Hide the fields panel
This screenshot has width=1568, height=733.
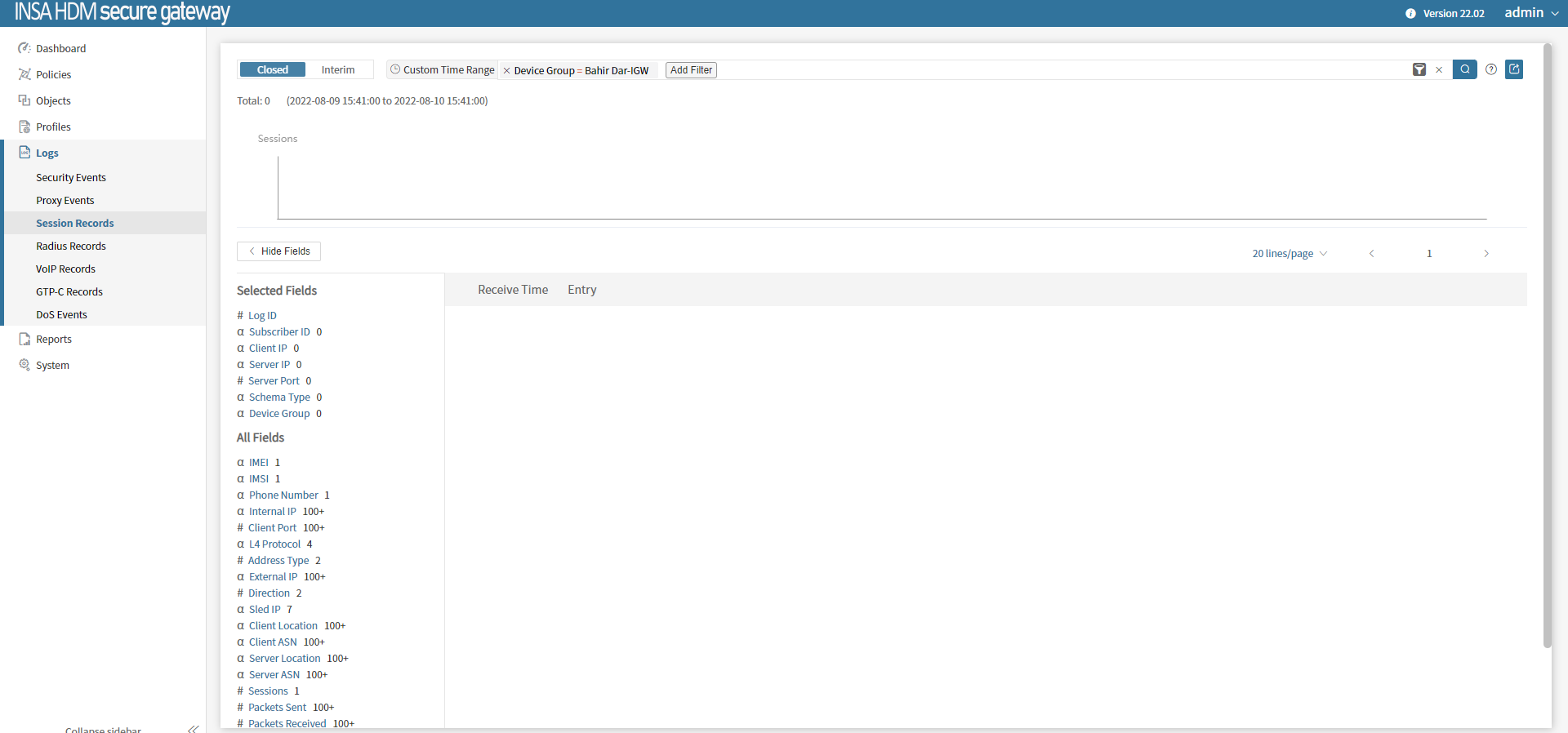(x=278, y=251)
